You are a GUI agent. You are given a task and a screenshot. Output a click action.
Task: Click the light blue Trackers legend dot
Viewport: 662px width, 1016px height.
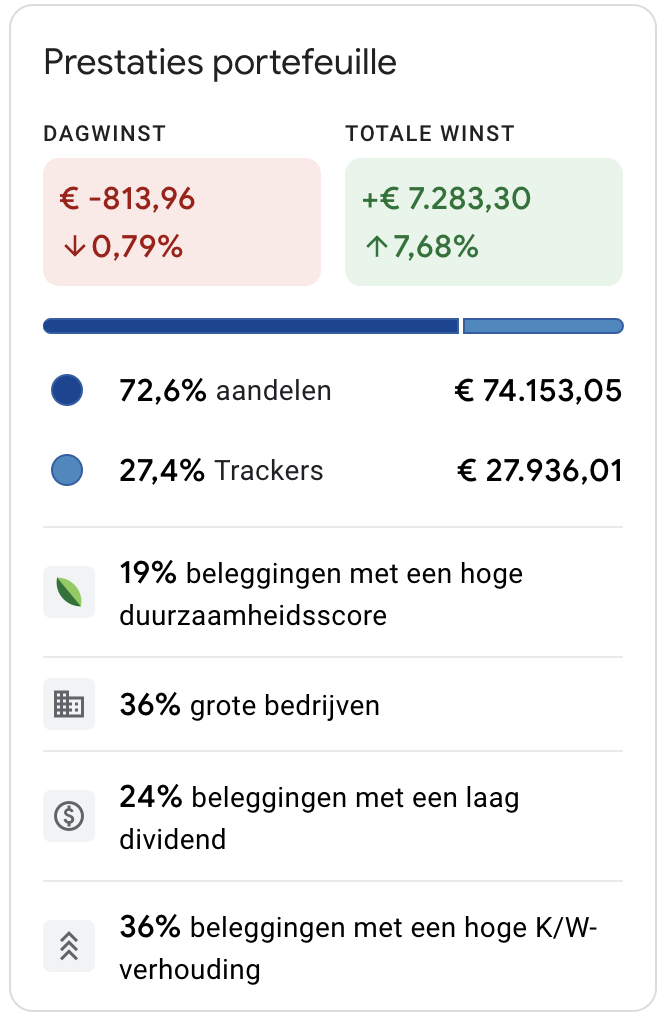pyautogui.click(x=67, y=470)
